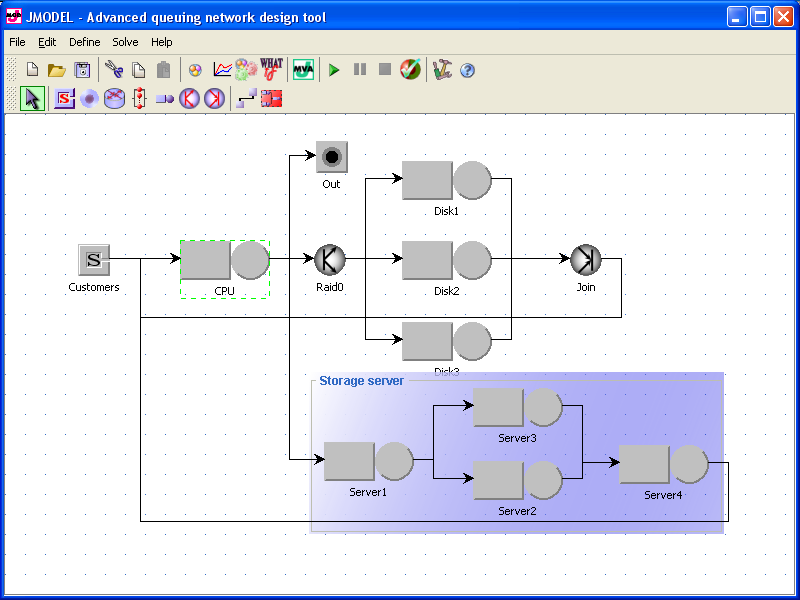Open the Solve menu
This screenshot has width=800, height=600.
click(x=125, y=42)
